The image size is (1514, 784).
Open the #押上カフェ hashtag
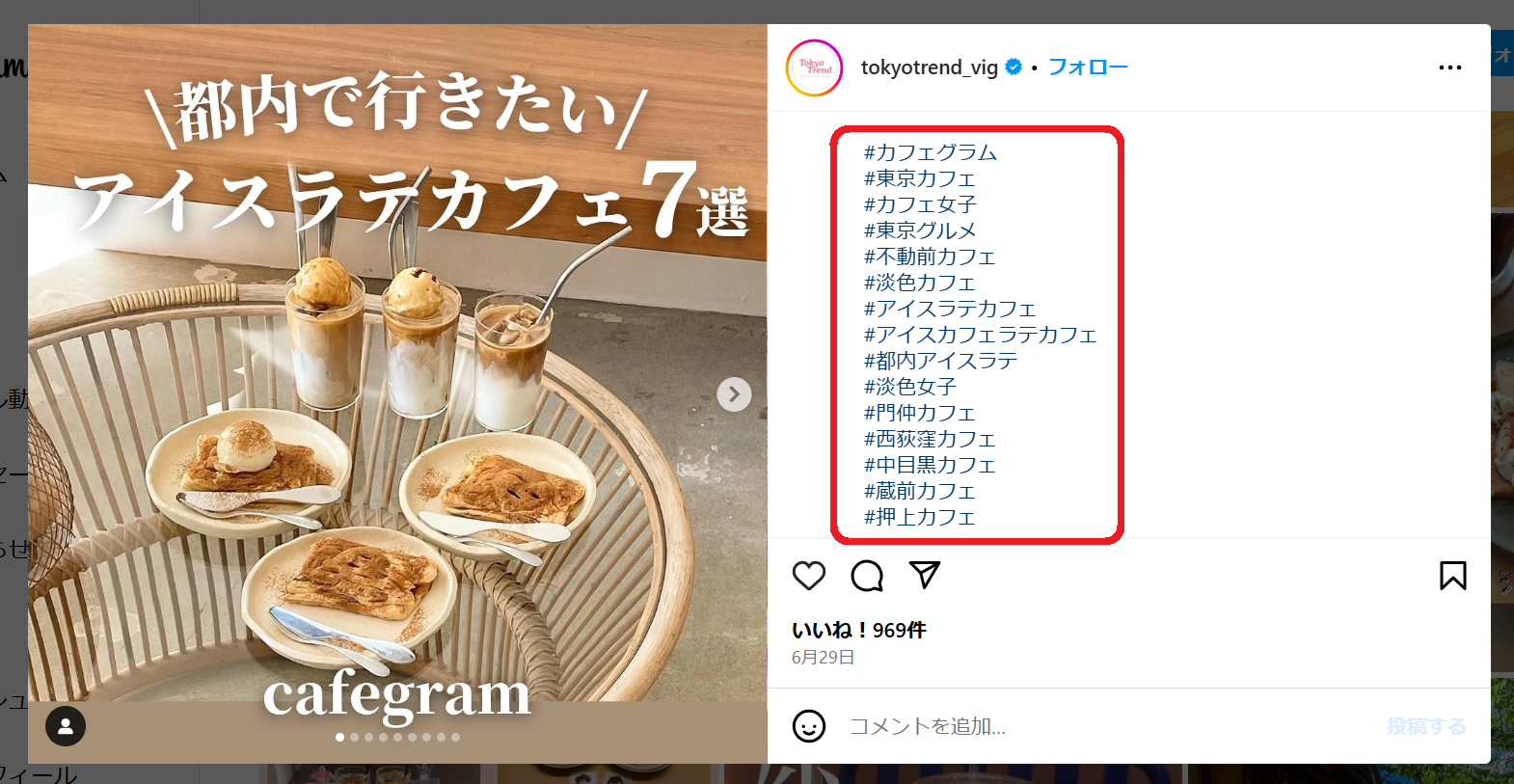(920, 517)
